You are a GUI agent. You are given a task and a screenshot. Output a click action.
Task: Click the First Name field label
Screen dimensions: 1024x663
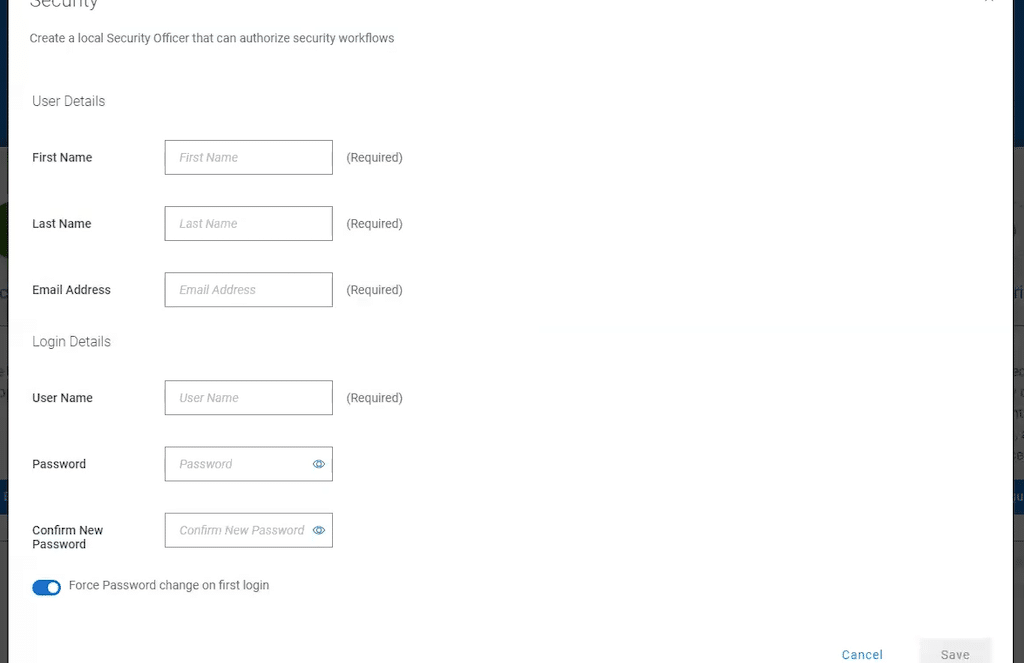pos(62,157)
